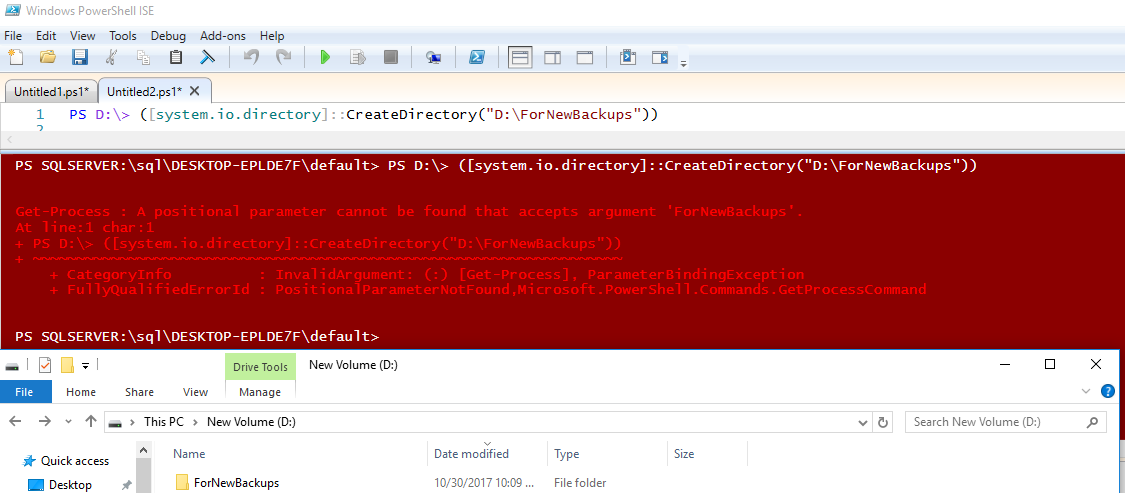
Task: Go up one folder level in Explorer
Action: [x=90, y=422]
